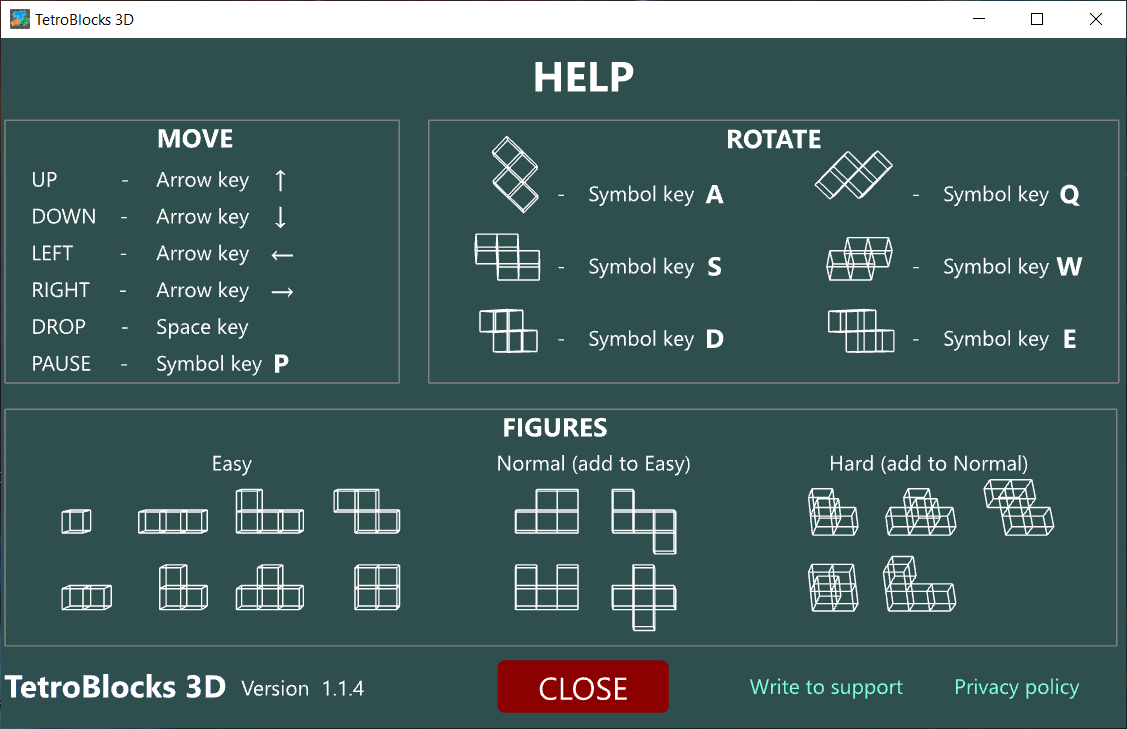Click the TetroBlocks 3D title bar app icon
The image size is (1127, 729).
(x=19, y=19)
